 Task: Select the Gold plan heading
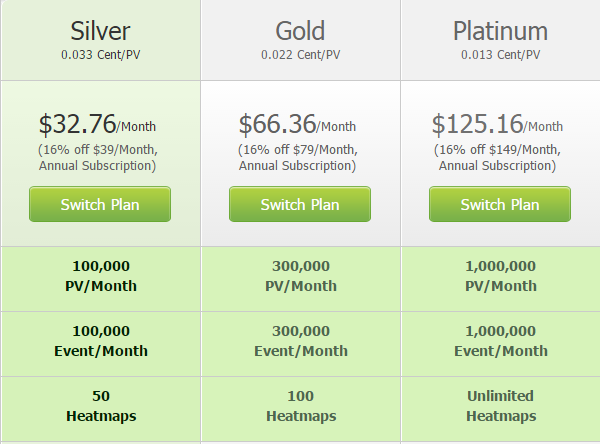click(300, 31)
